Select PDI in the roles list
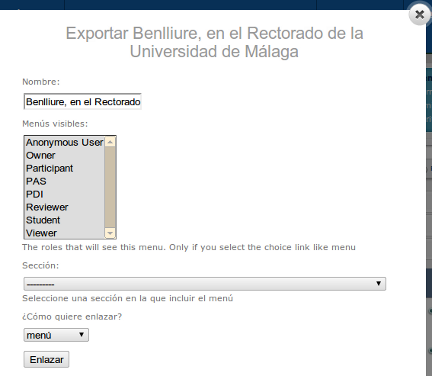 coord(64,194)
